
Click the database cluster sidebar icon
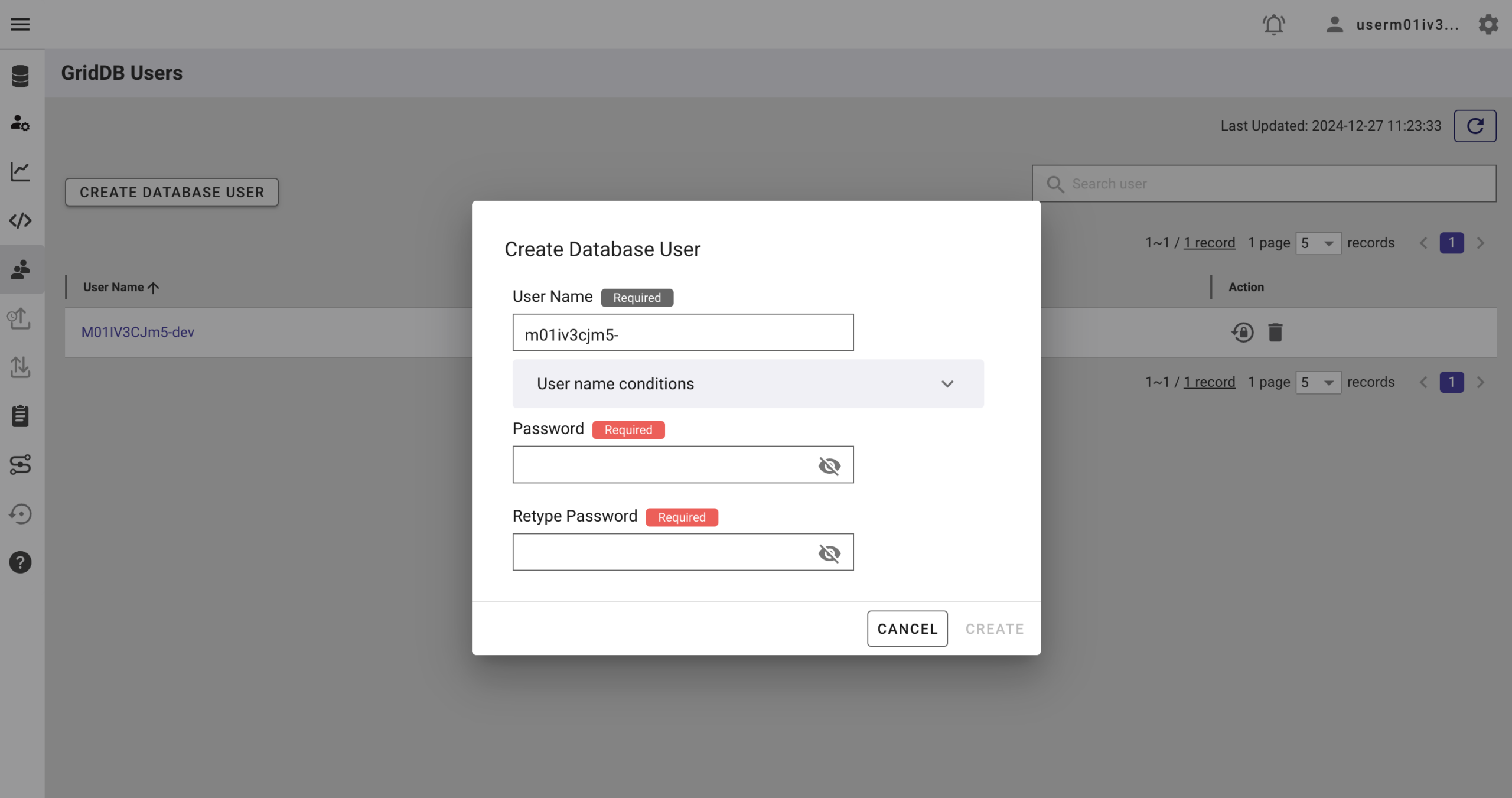pyautogui.click(x=20, y=76)
